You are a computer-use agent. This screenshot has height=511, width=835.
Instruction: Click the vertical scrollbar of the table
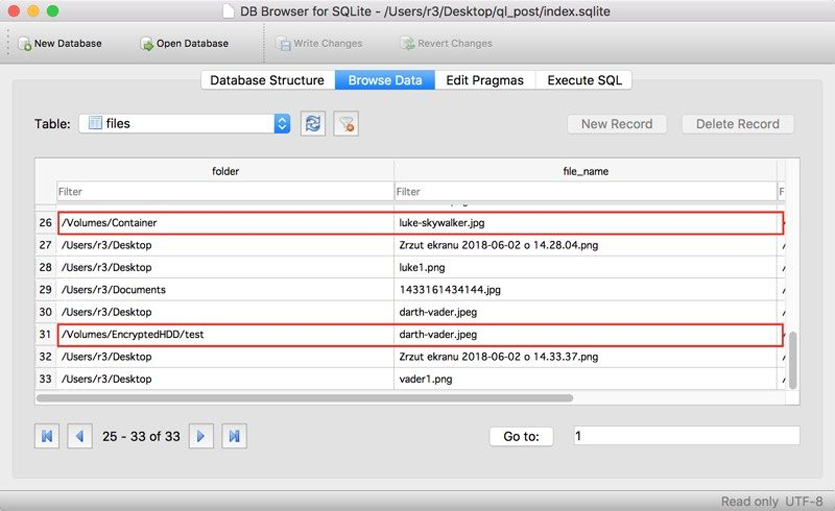point(793,360)
